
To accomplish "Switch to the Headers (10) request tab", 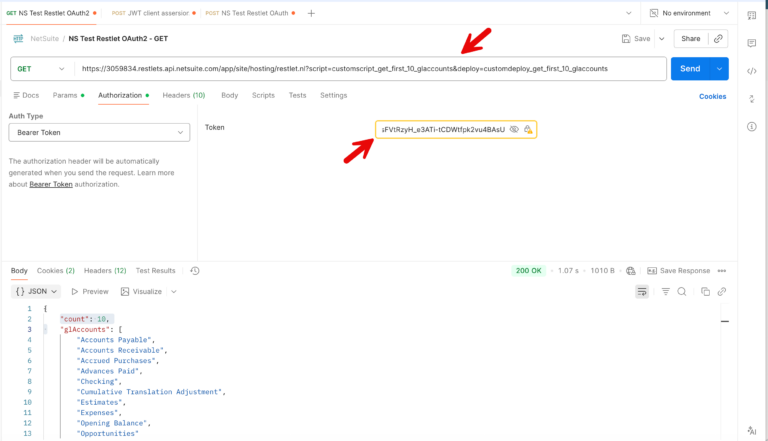I will tap(184, 95).
